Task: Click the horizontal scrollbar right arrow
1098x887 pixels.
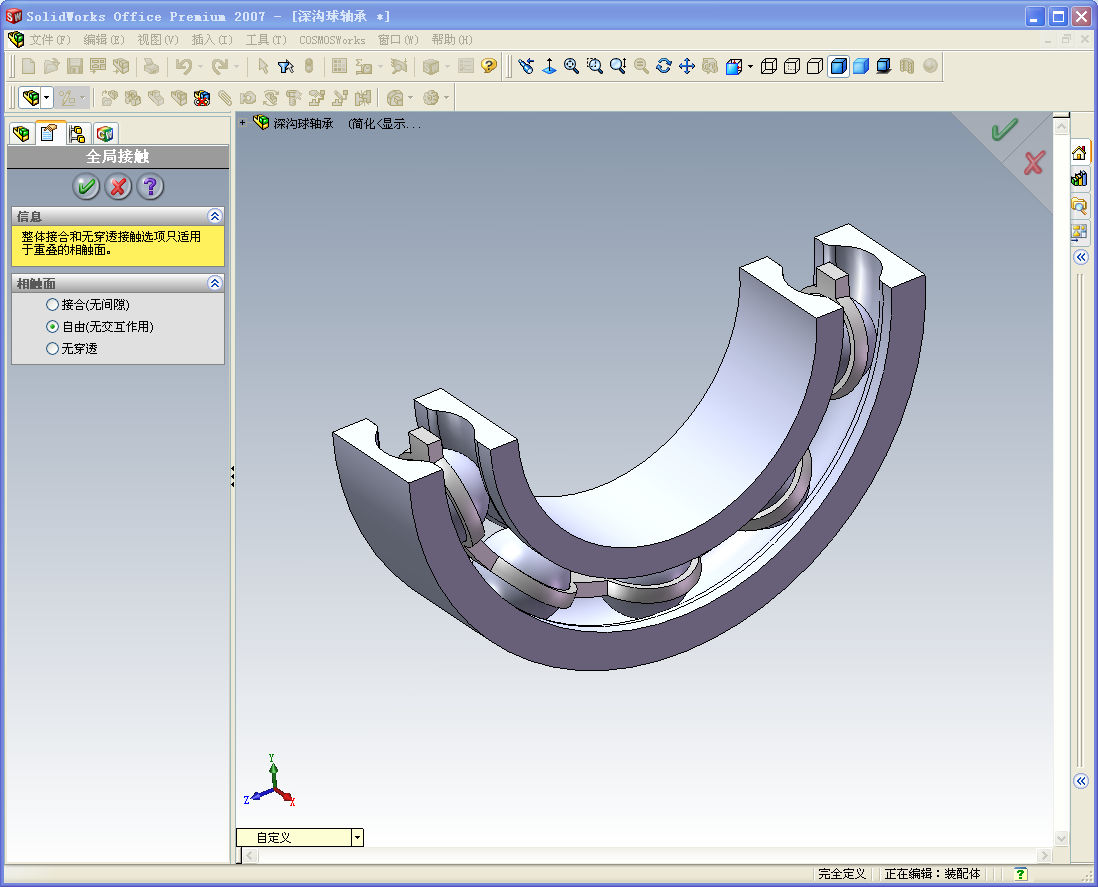Action: point(1045,855)
